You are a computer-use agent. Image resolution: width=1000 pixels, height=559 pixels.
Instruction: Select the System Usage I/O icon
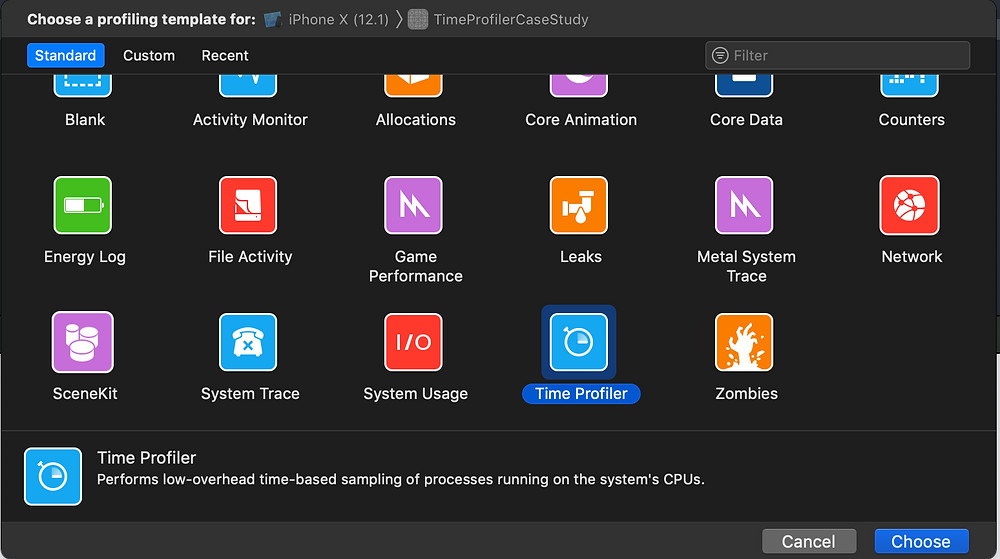coord(413,342)
